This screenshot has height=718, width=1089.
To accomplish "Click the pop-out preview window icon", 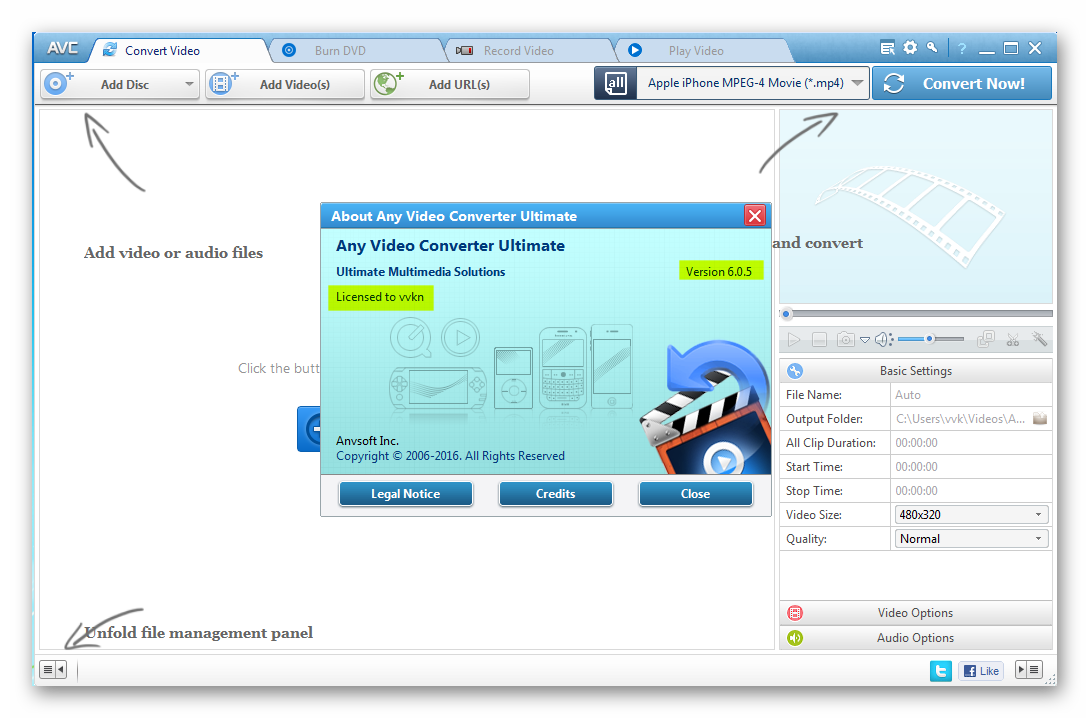I will 986,340.
